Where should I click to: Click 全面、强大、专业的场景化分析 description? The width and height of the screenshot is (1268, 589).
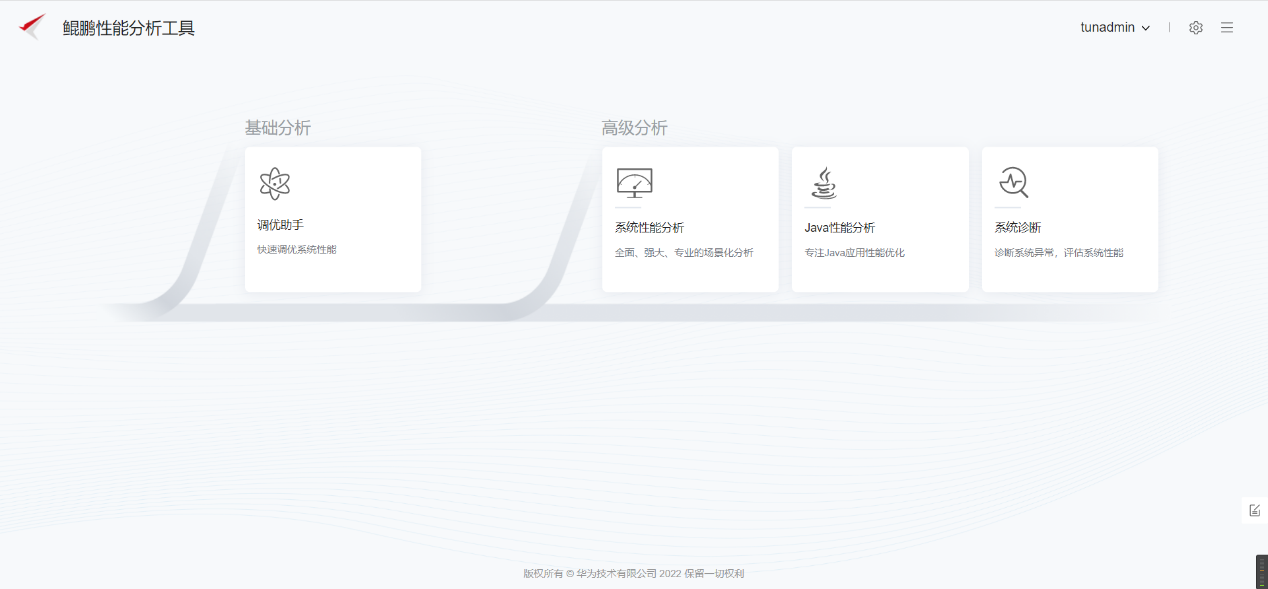click(684, 253)
